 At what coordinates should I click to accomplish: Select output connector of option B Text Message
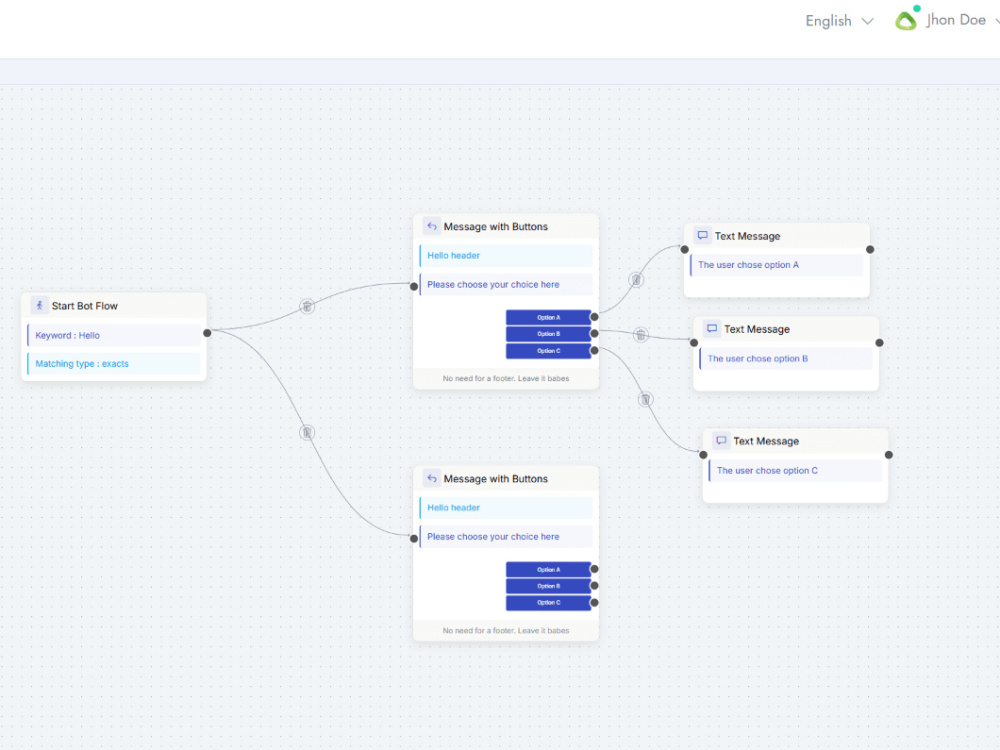point(879,342)
